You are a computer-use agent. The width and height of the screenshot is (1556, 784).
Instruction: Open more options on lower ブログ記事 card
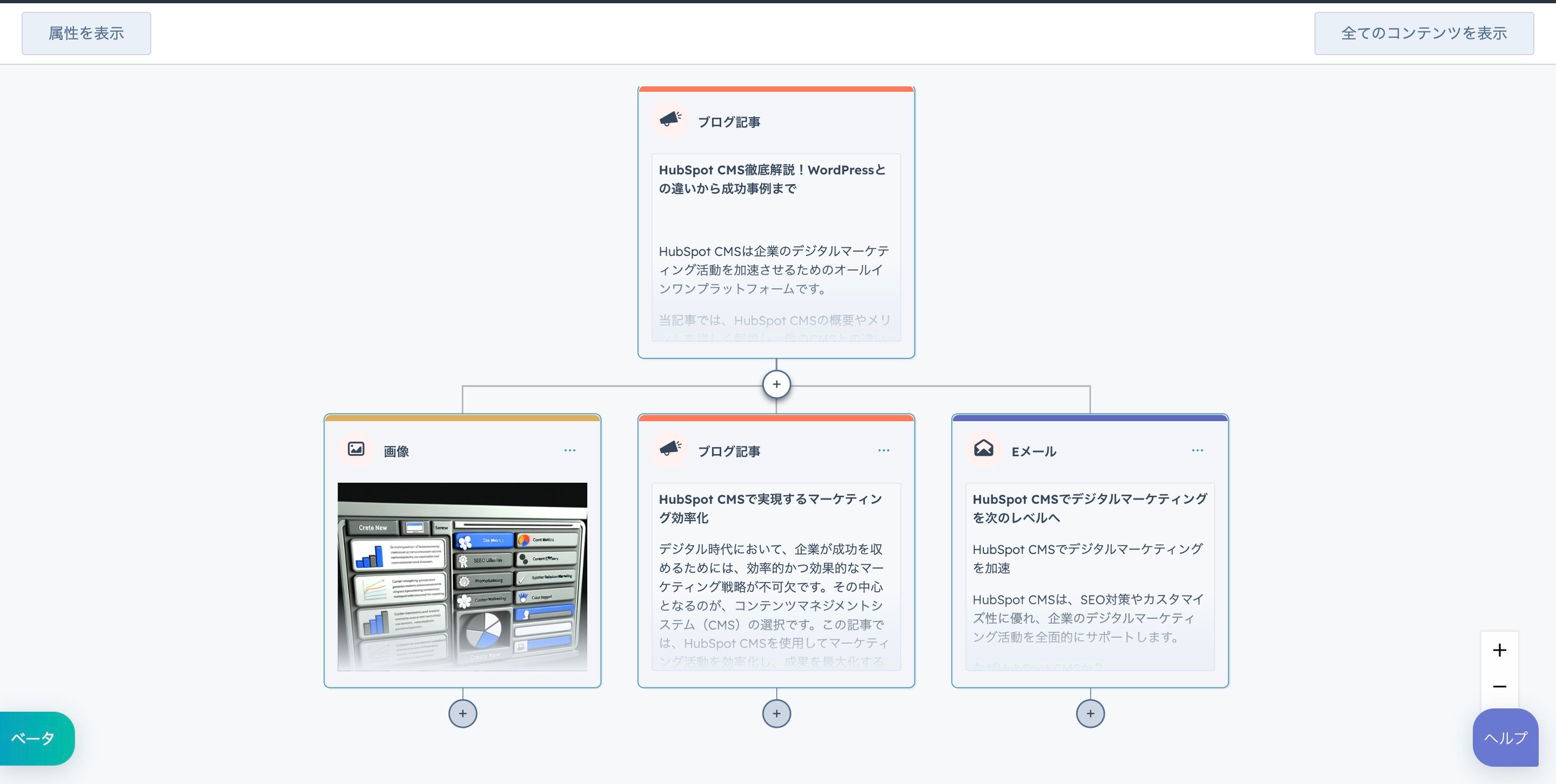(x=884, y=450)
